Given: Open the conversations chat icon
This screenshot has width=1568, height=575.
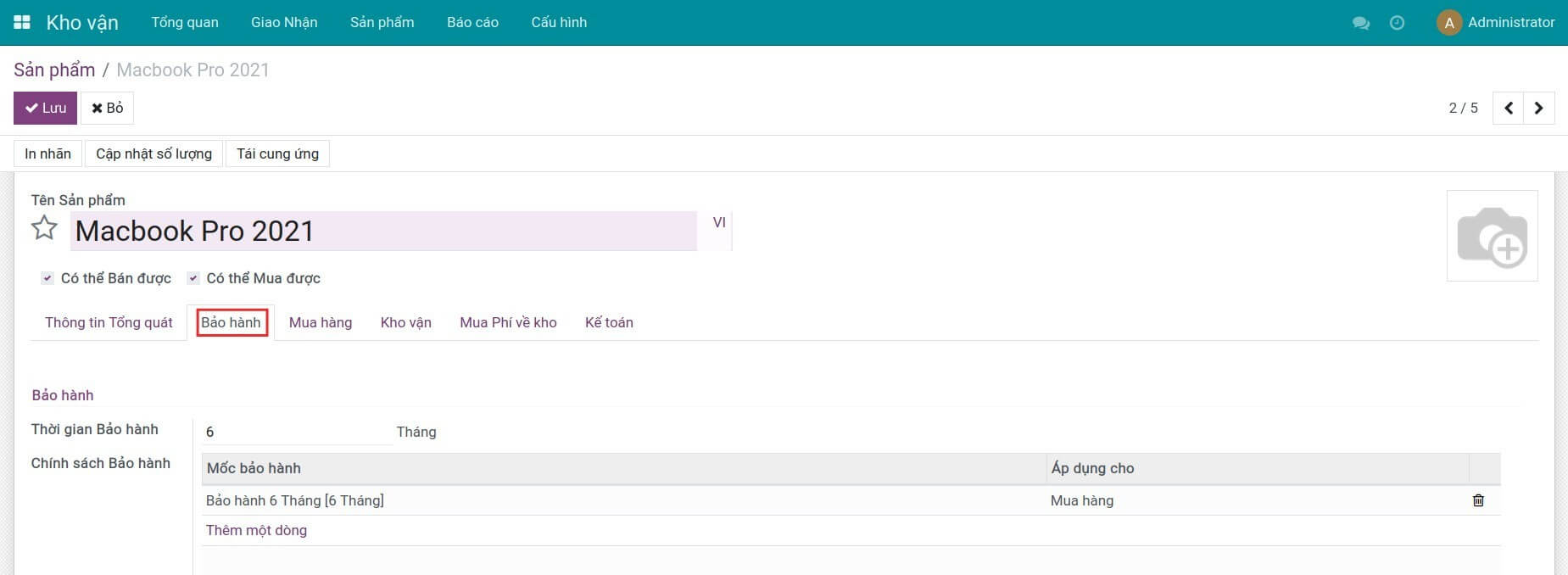Looking at the screenshot, I should point(1361,23).
